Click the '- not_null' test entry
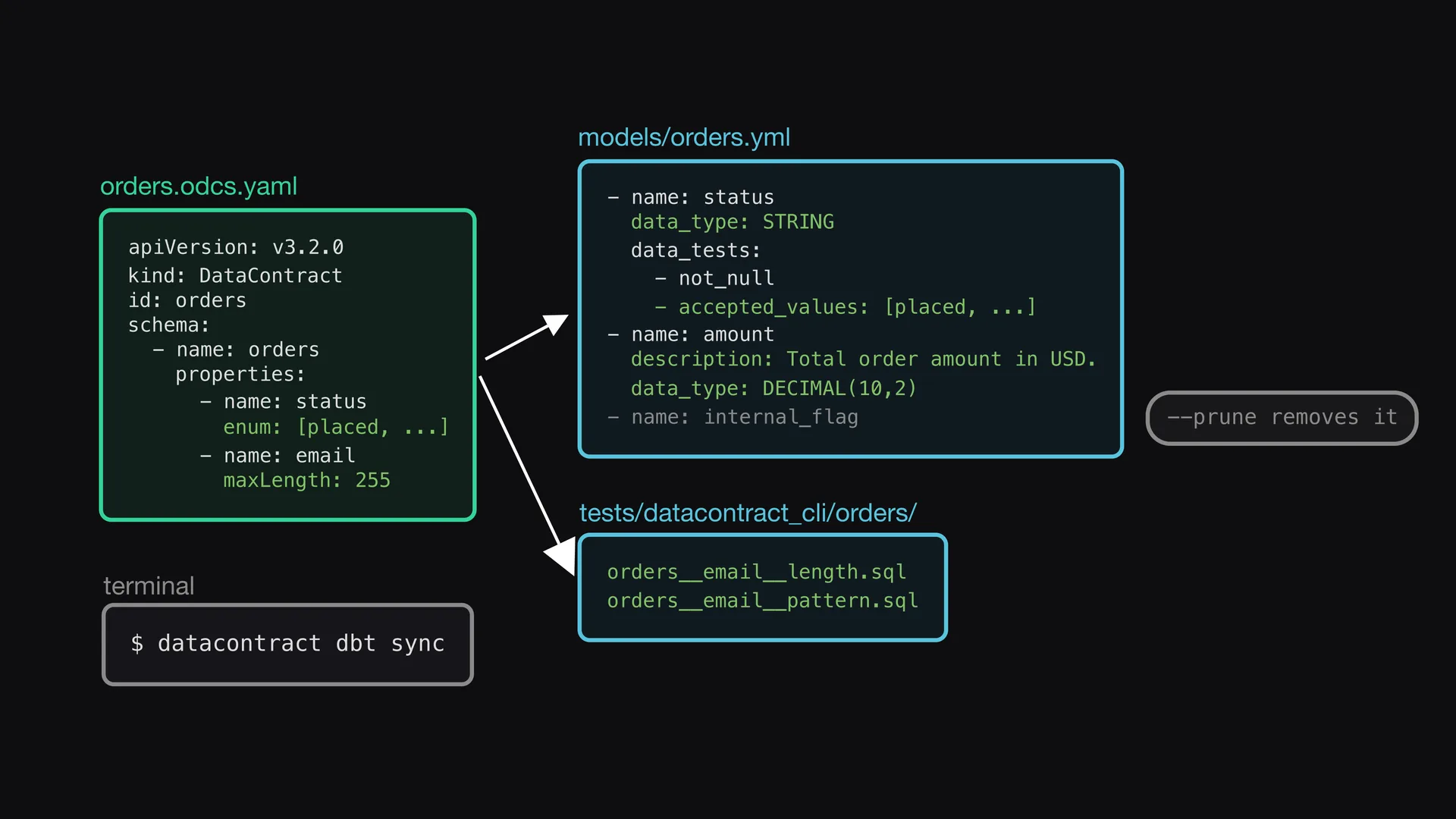 [x=714, y=278]
